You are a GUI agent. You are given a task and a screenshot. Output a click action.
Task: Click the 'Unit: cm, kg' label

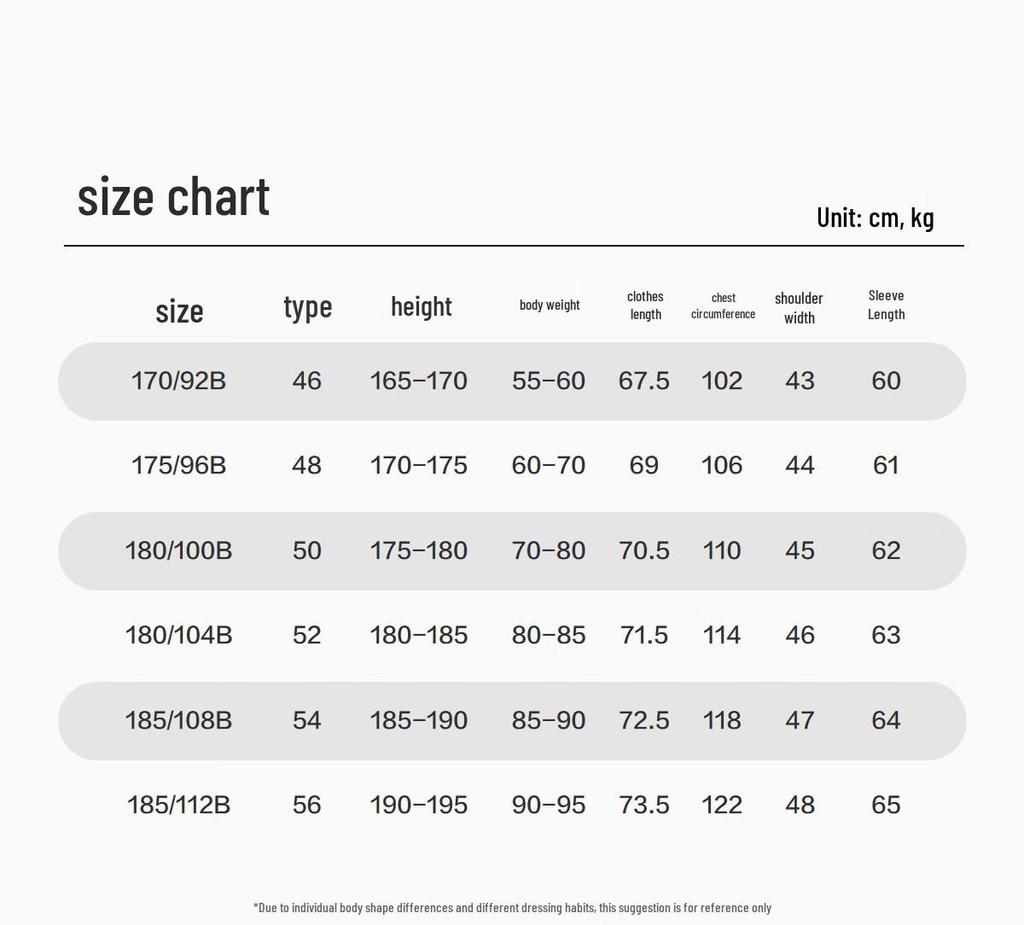pos(875,218)
